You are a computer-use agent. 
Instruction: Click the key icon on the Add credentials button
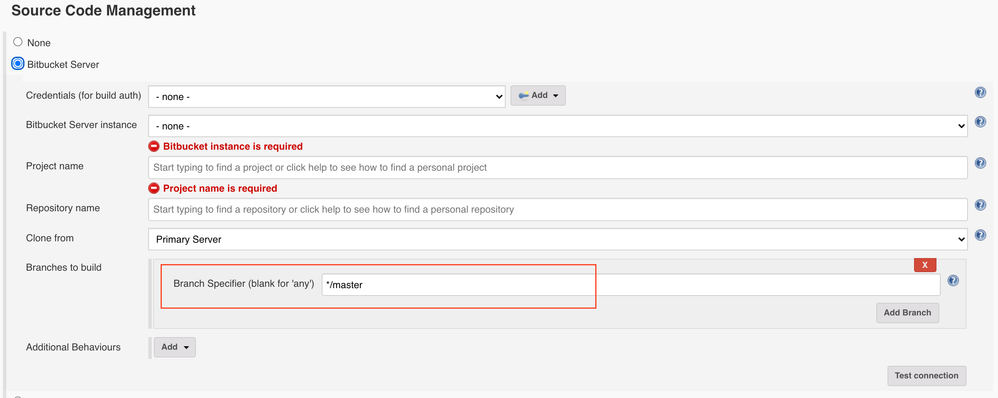[x=523, y=96]
